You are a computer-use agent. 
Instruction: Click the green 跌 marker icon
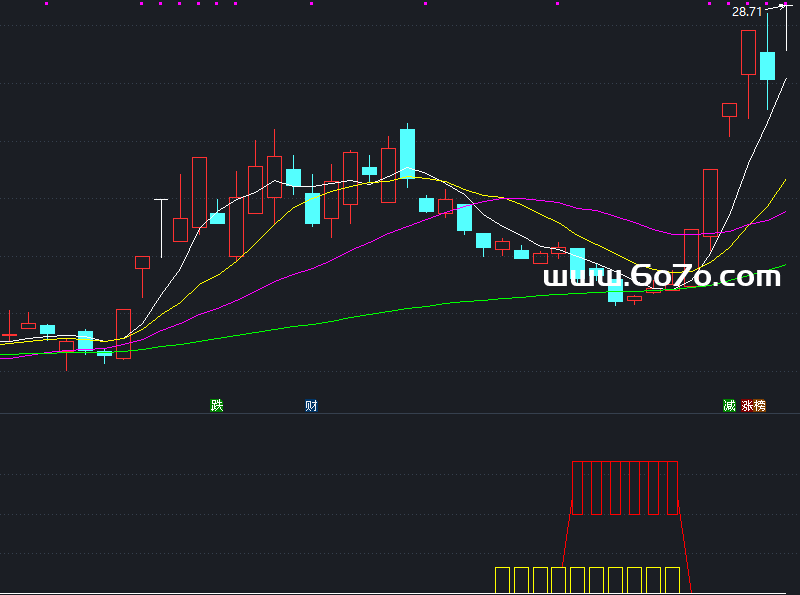click(x=216, y=405)
